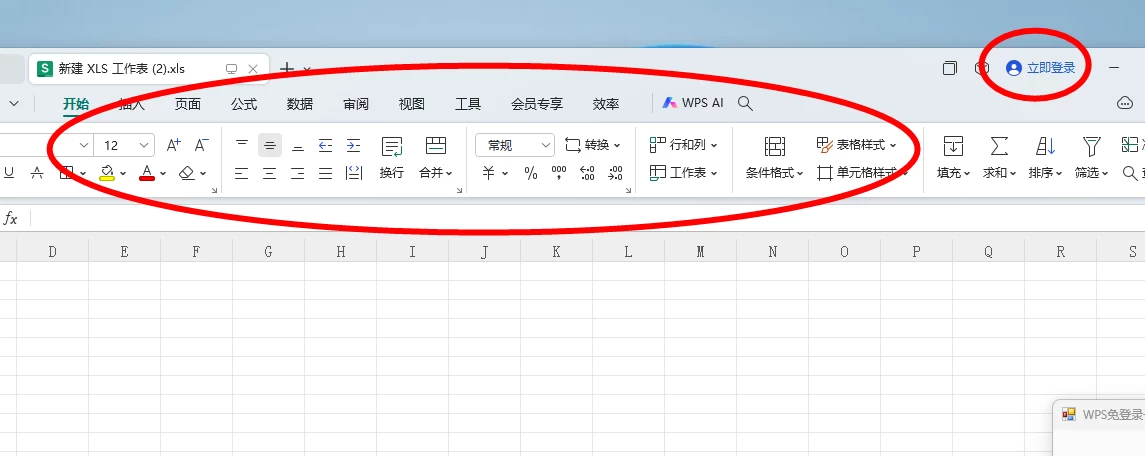1145x456 pixels.
Task: Apply the currency ¥ format icon
Action: 489,173
